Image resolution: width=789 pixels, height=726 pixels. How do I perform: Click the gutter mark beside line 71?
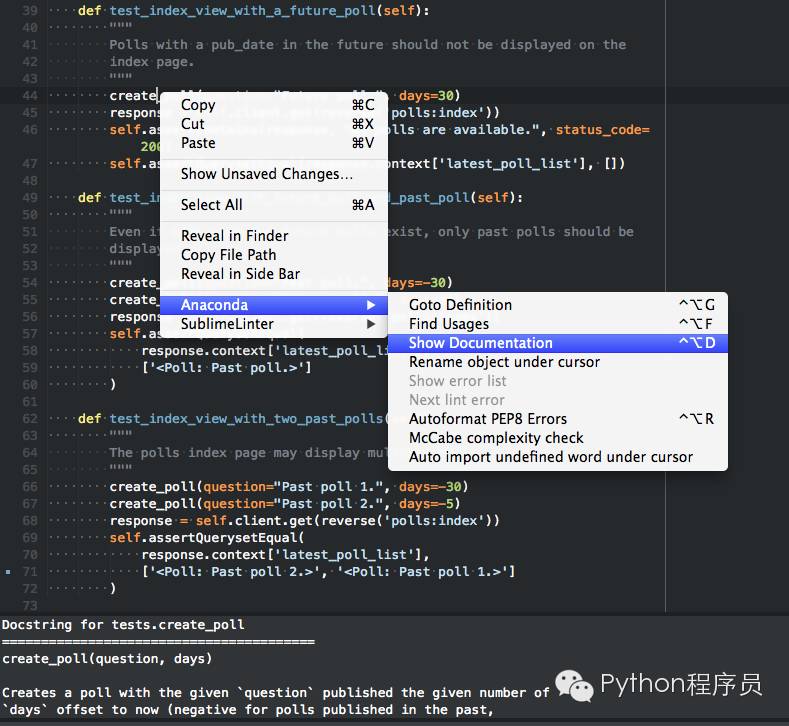click(8, 572)
